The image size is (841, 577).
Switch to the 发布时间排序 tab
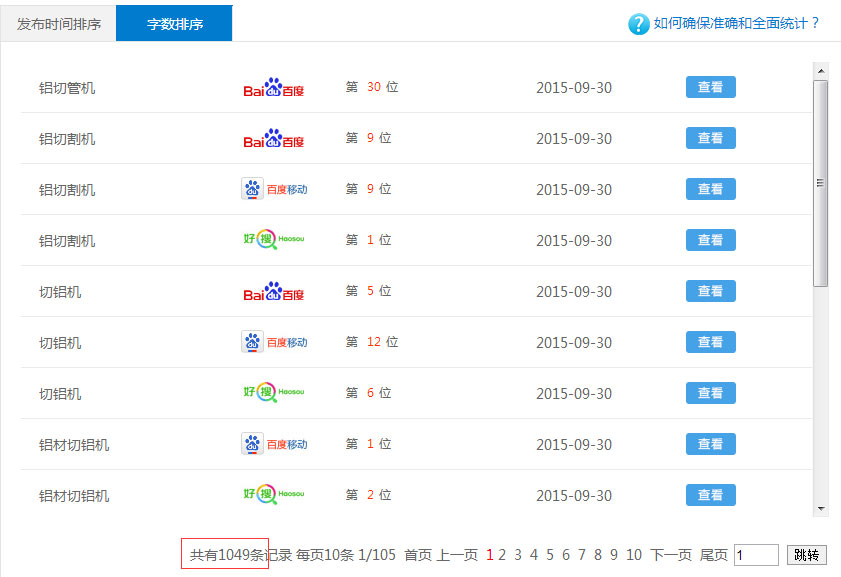[x=58, y=24]
